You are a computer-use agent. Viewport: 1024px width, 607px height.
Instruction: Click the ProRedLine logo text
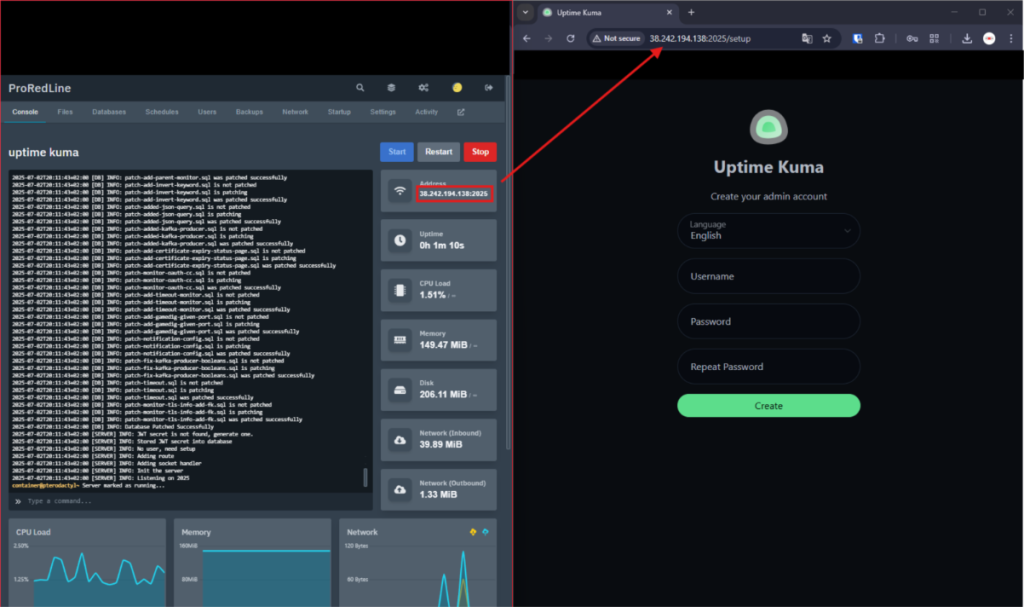click(x=40, y=88)
